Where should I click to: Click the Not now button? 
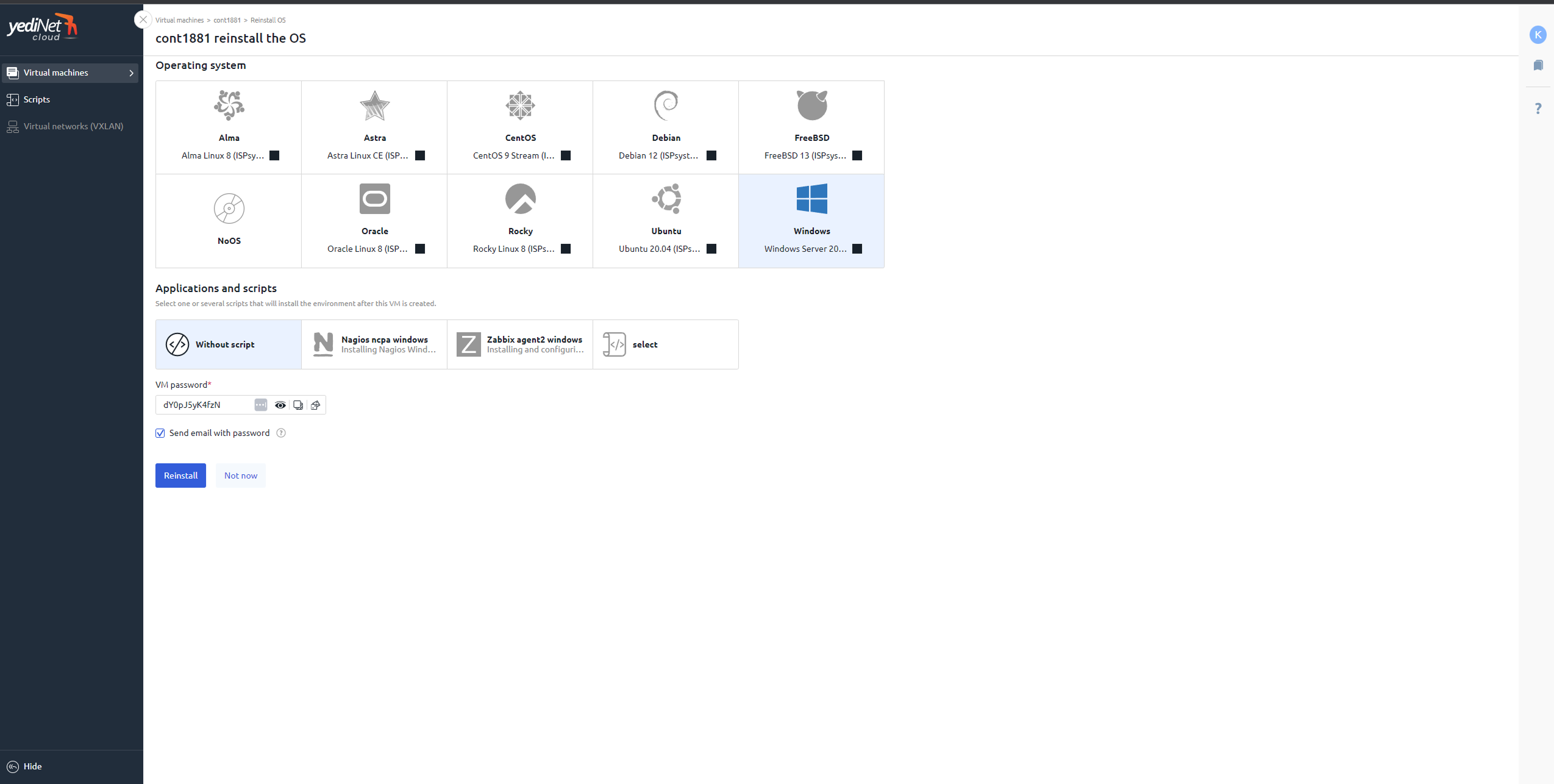click(240, 476)
